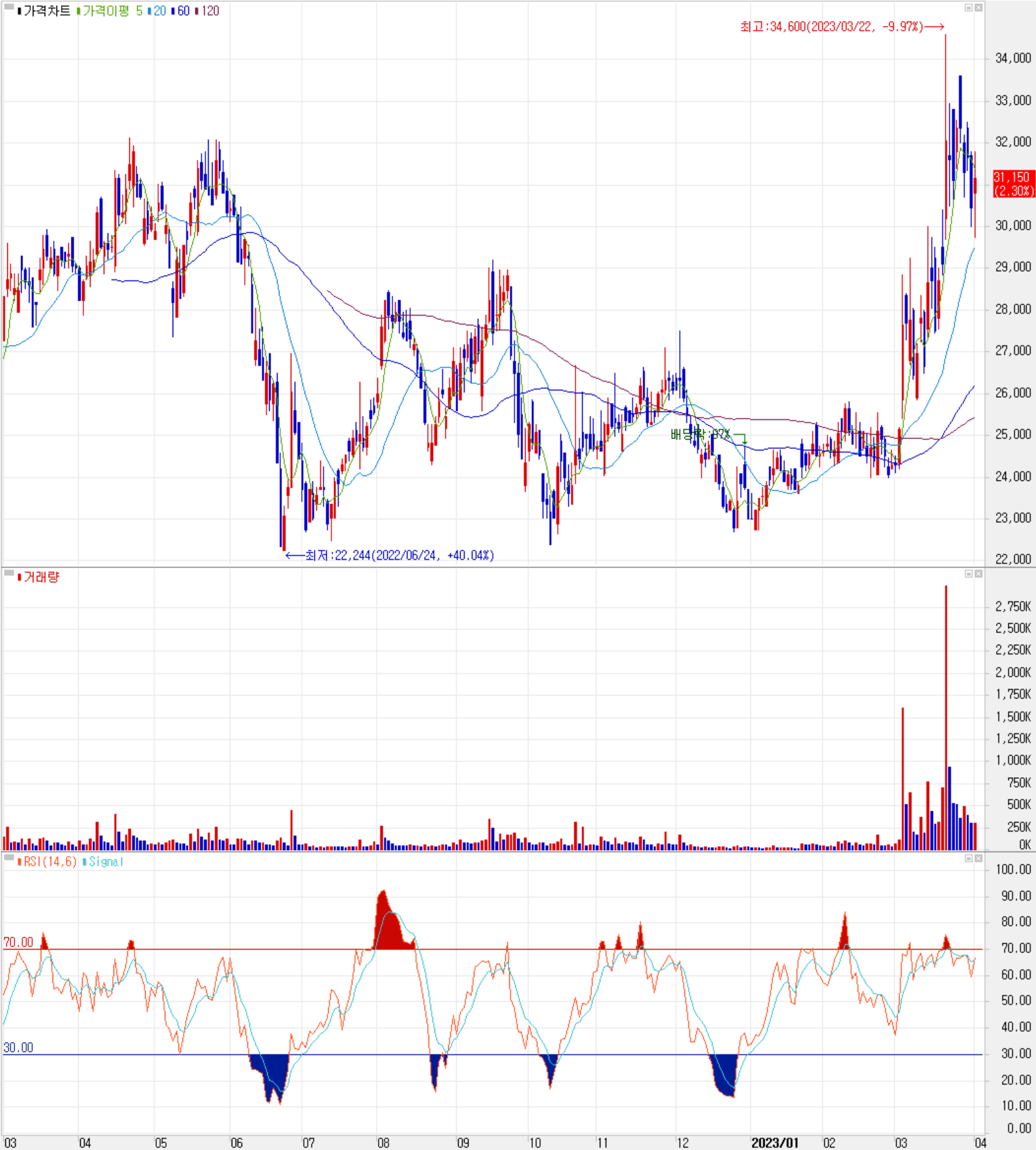Click the 최저:22,244 low price annotation
The width and height of the screenshot is (1036, 1150).
click(x=390, y=555)
